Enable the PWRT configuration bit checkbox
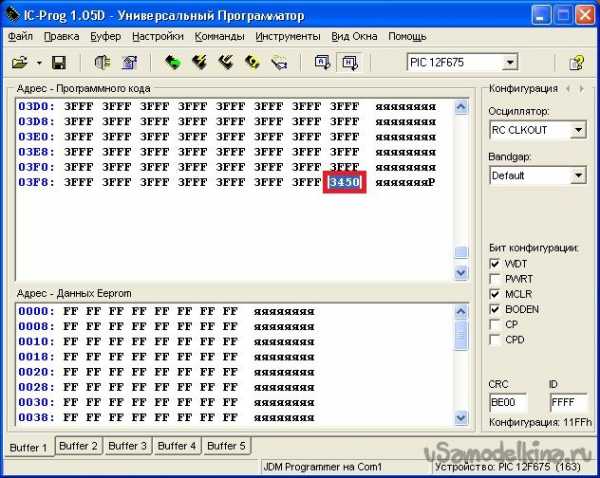 click(495, 279)
